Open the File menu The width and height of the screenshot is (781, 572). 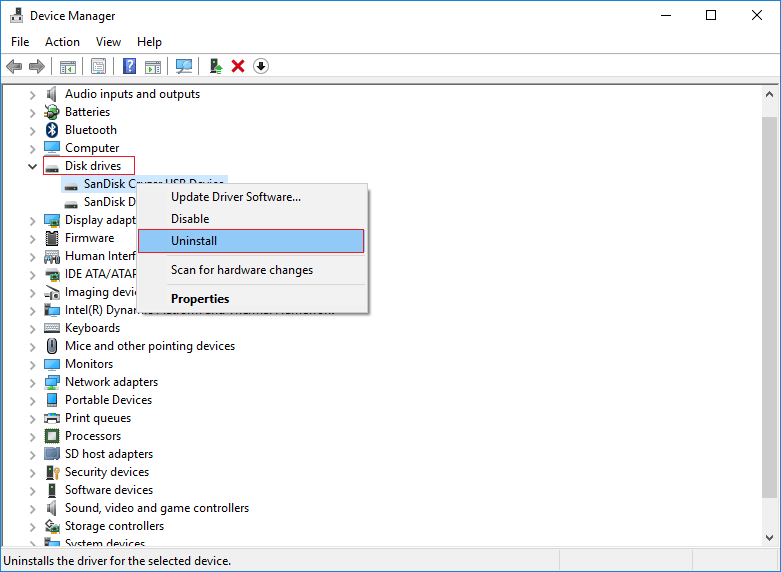20,42
